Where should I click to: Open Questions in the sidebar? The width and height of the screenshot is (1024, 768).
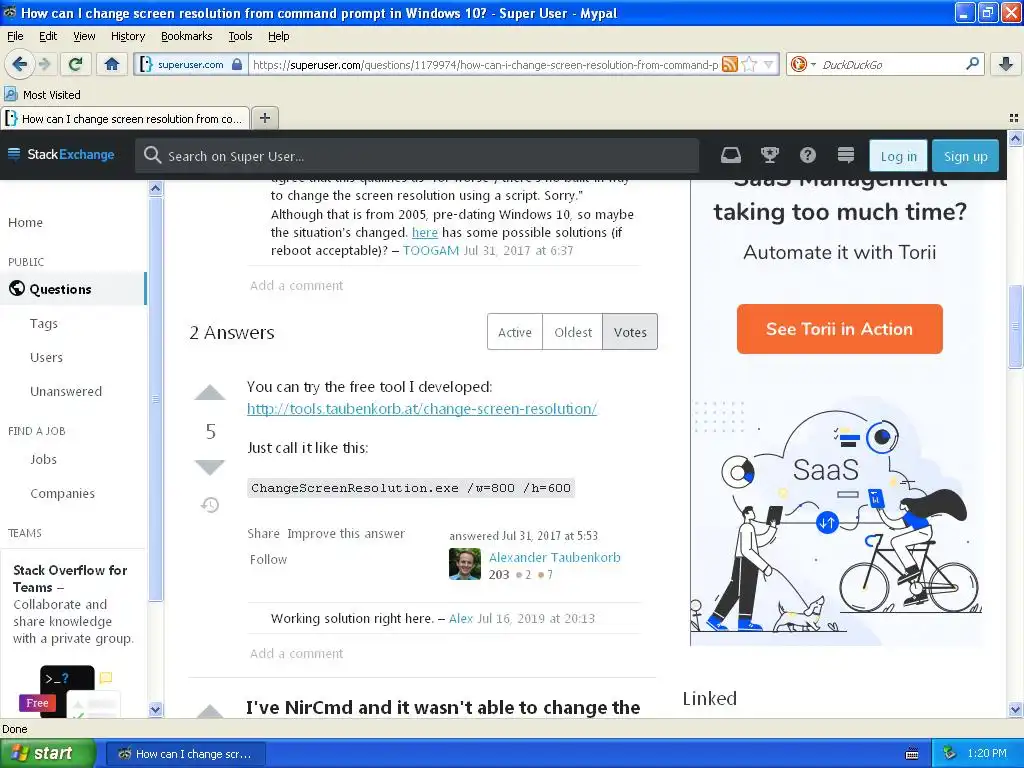pyautogui.click(x=73, y=289)
